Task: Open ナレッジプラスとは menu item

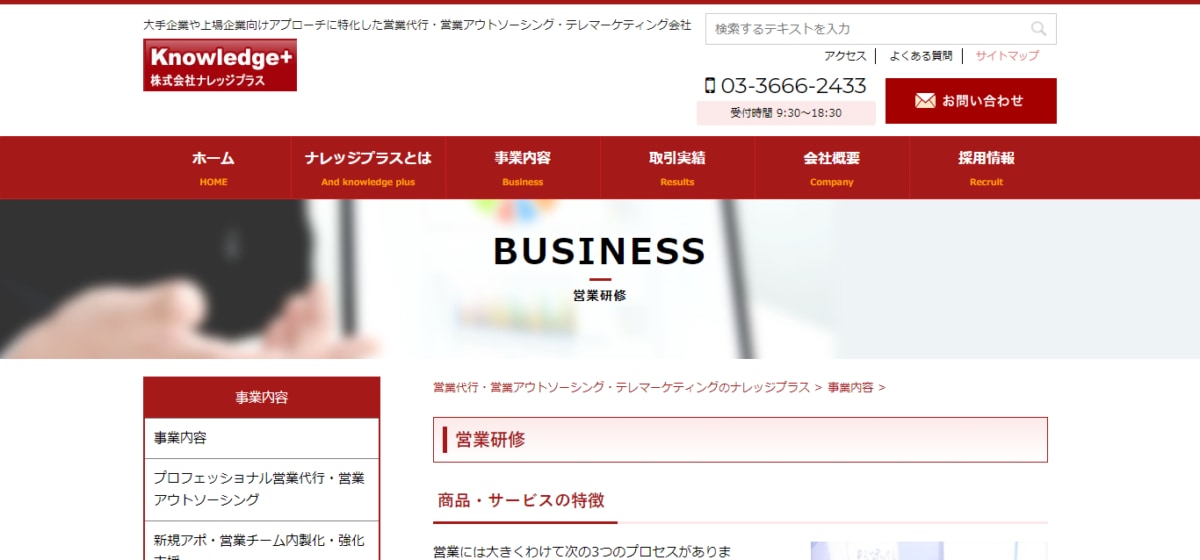Action: [x=368, y=167]
